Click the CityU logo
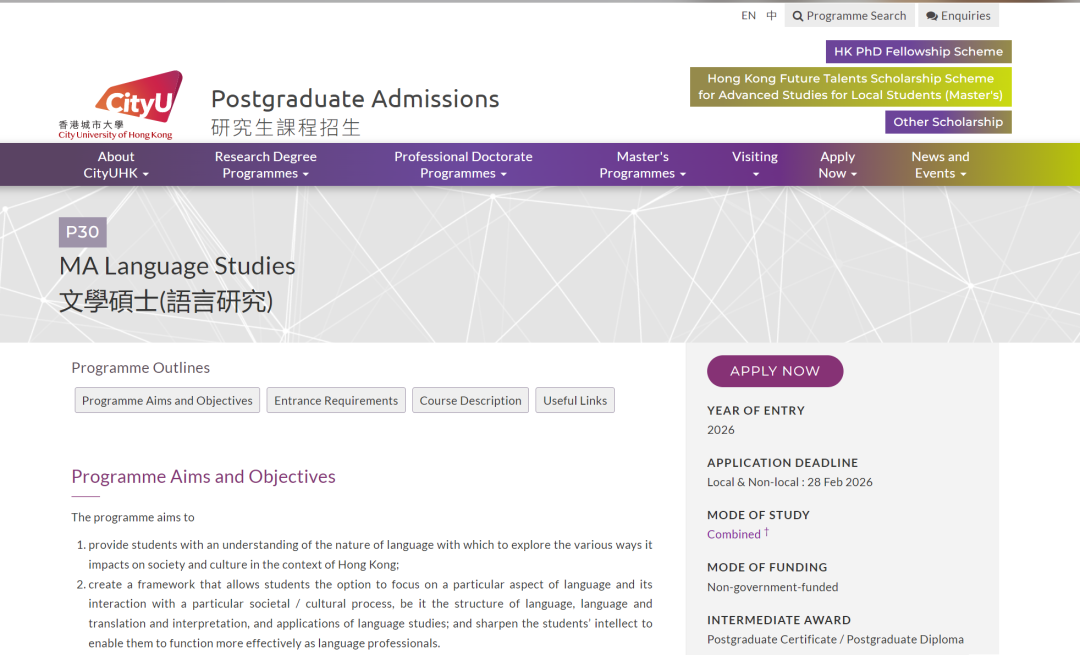The height and width of the screenshot is (655, 1080). [120, 105]
